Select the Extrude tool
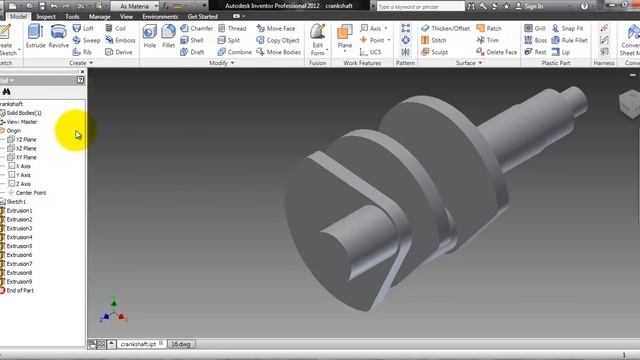The width and height of the screenshot is (640, 360). pyautogui.click(x=36, y=36)
